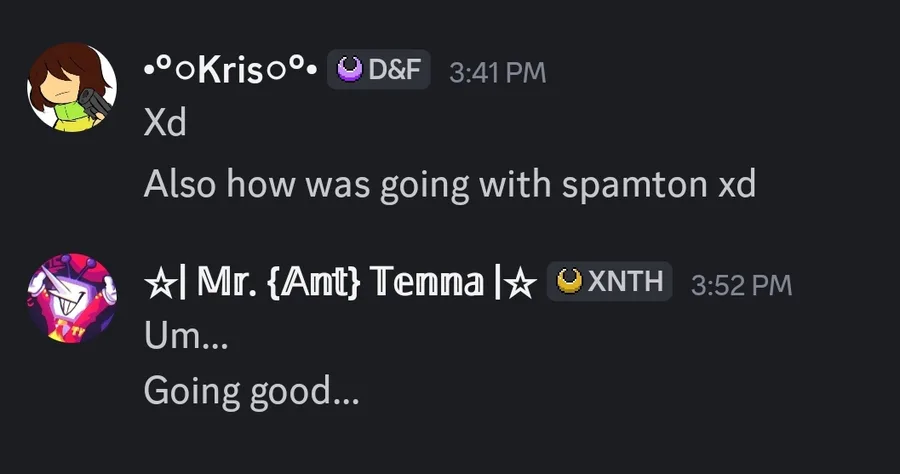The image size is (900, 474).
Task: Select the "Um..." message
Action: [x=187, y=335]
